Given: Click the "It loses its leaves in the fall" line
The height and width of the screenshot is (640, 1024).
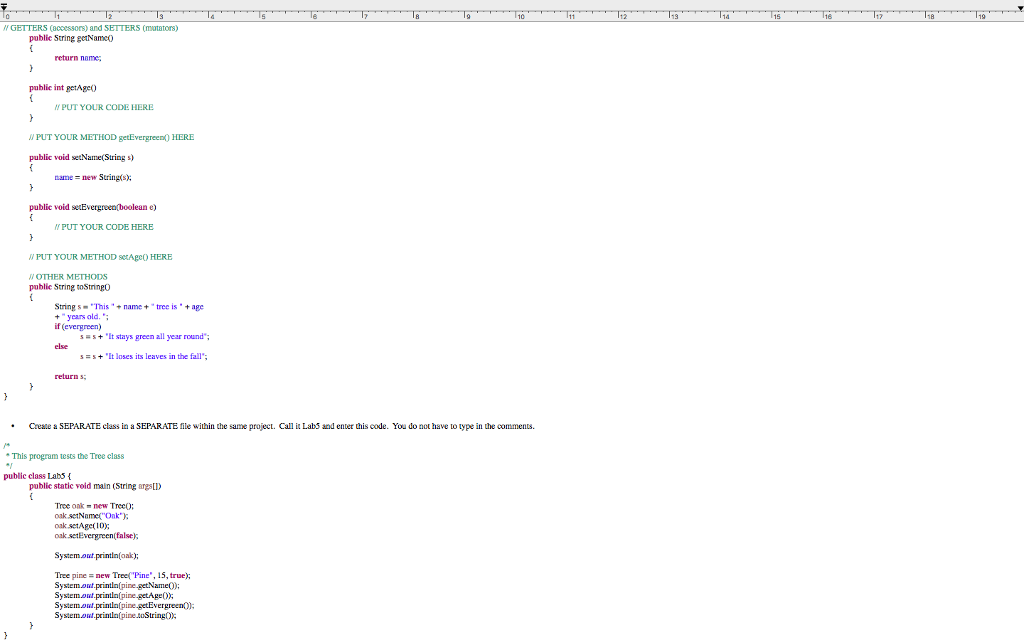Looking at the screenshot, I should (x=144, y=357).
